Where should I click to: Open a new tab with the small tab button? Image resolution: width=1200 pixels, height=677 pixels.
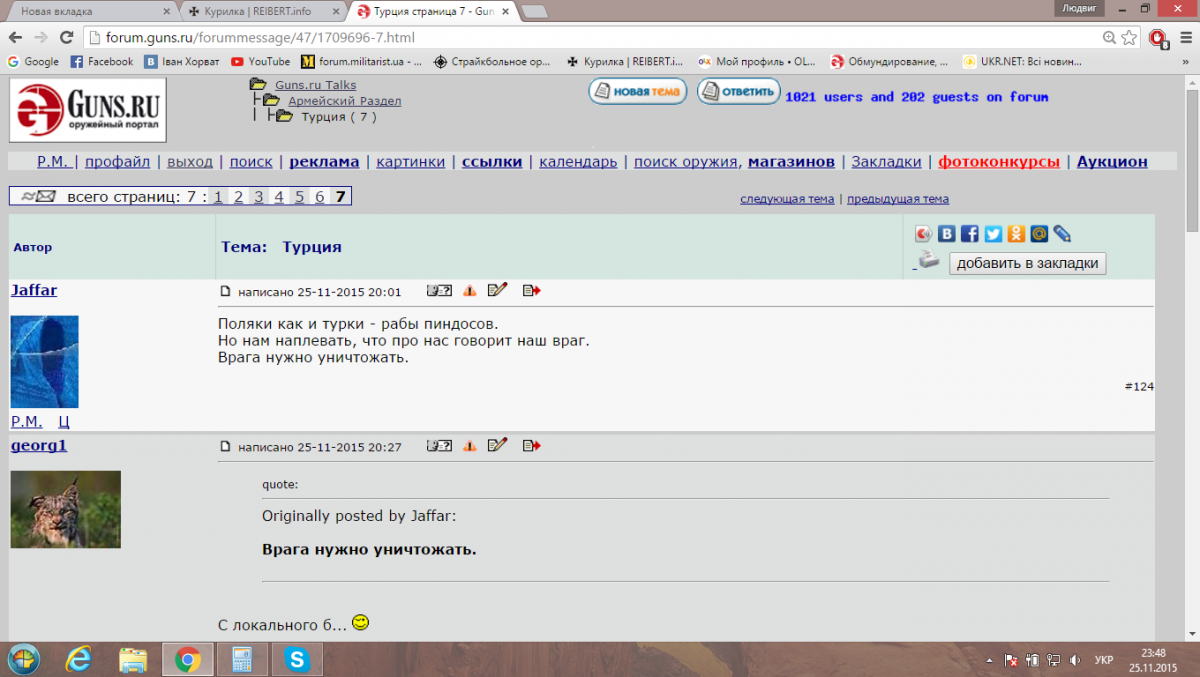pos(534,12)
